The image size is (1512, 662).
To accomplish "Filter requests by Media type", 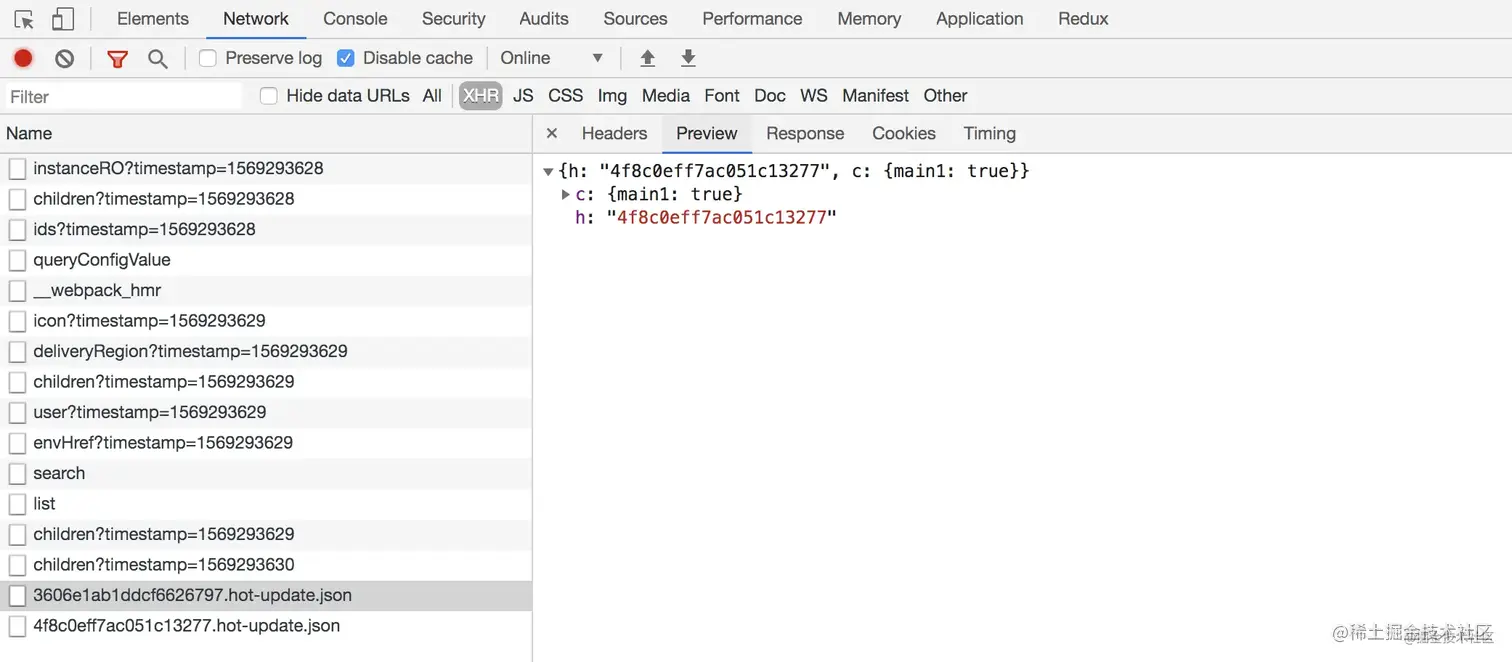I will tap(666, 96).
